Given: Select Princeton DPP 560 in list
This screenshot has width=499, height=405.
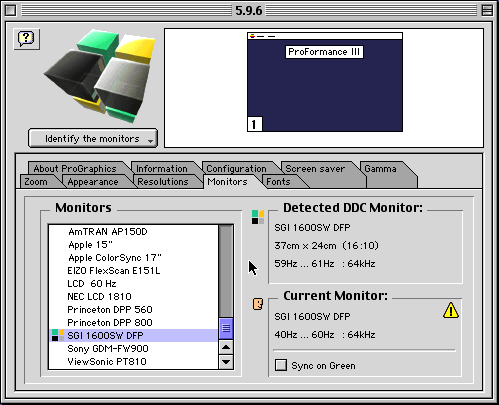Looking at the screenshot, I should click(x=133, y=309).
